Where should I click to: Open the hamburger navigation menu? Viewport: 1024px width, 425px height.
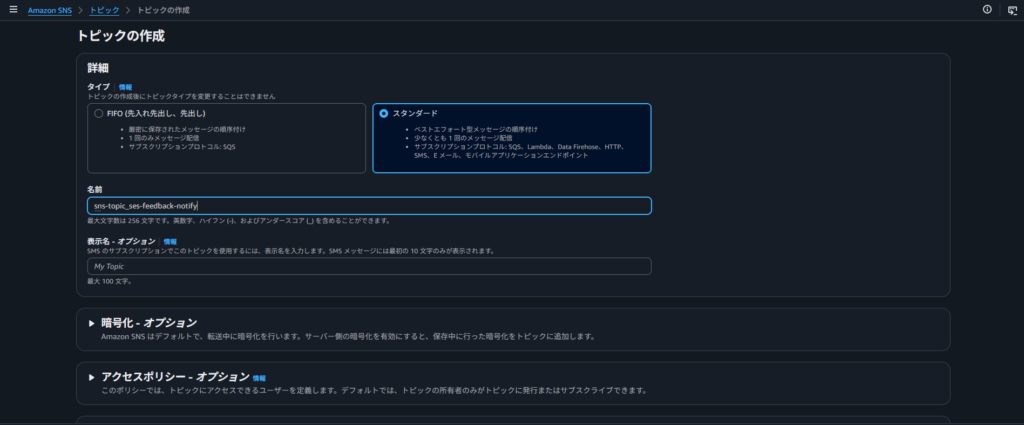tap(13, 10)
